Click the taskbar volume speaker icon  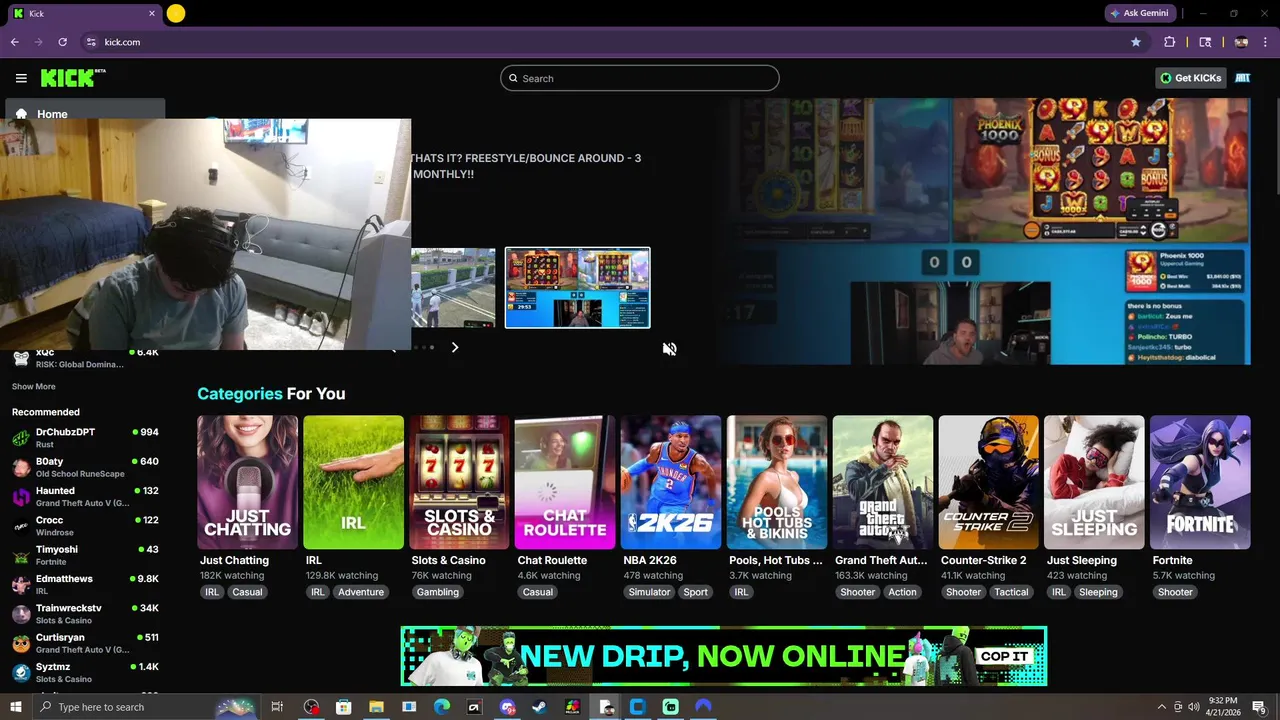[1194, 707]
